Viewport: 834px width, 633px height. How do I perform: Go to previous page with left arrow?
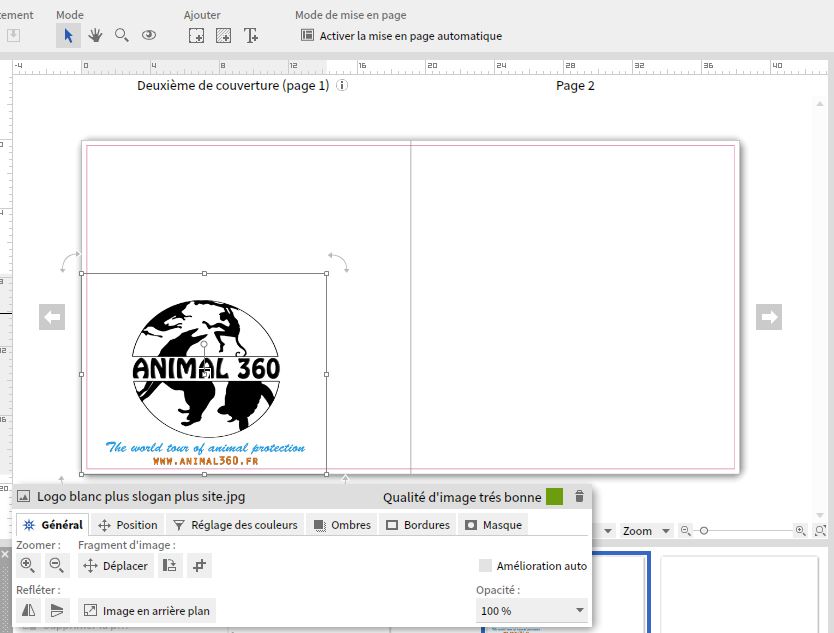tap(52, 317)
